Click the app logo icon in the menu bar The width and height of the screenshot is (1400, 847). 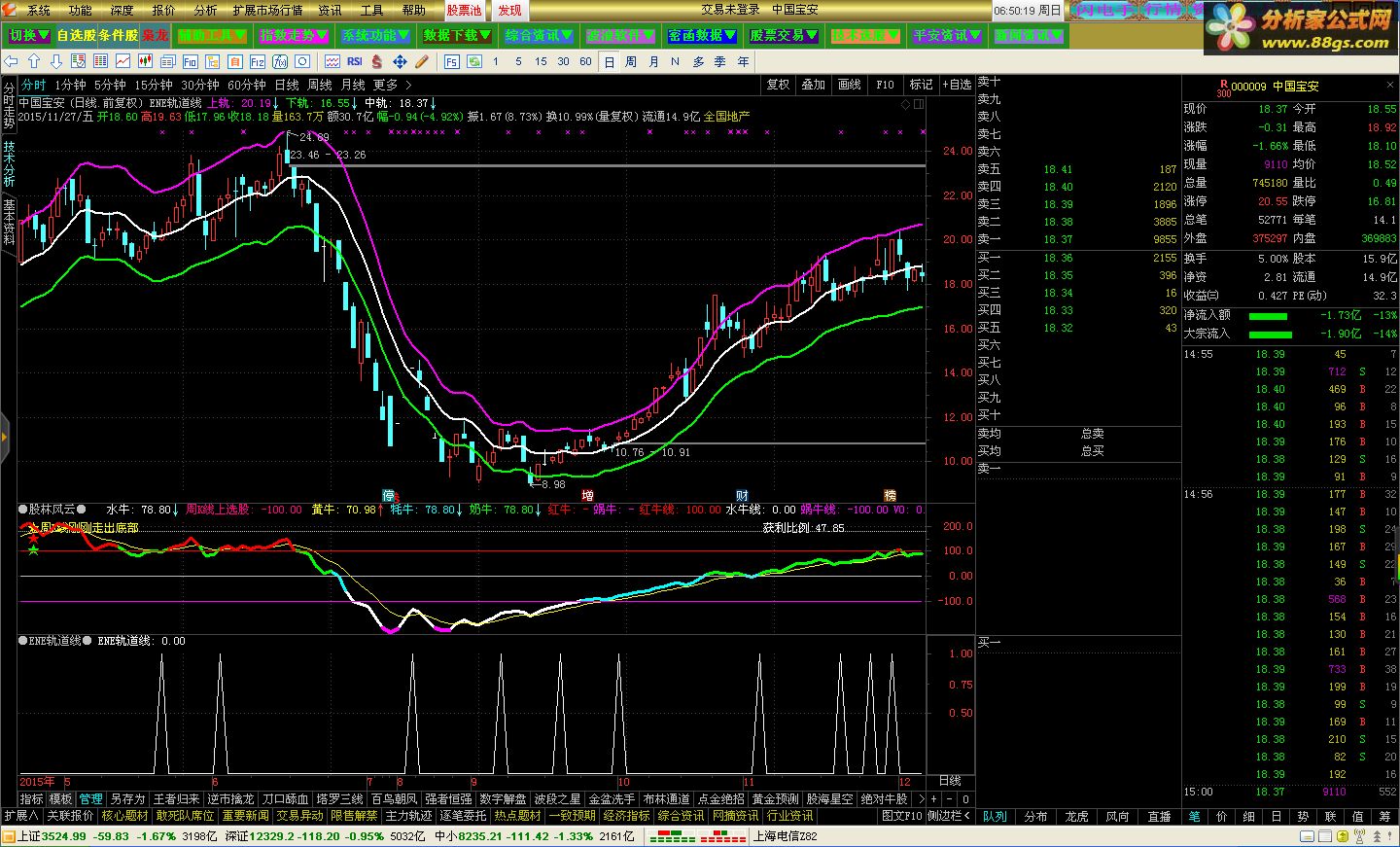click(10, 10)
